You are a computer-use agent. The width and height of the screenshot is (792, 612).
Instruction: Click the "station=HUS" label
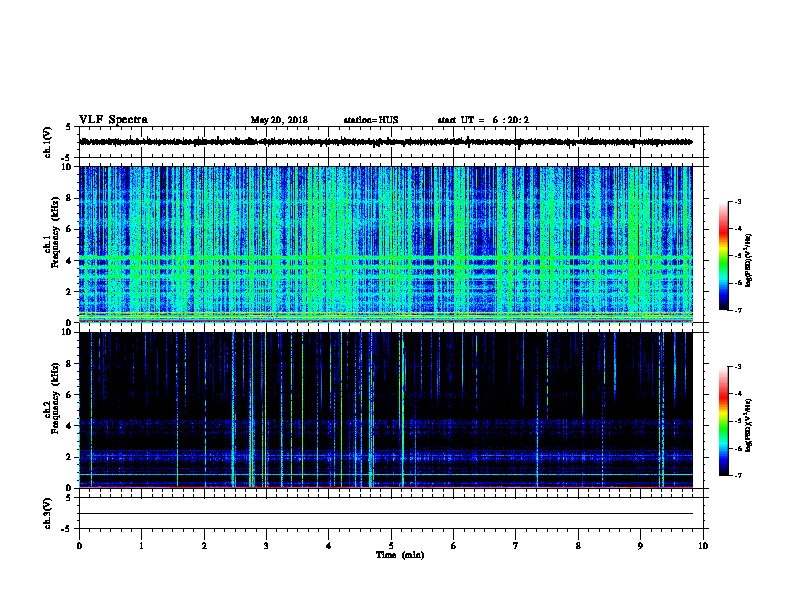[x=371, y=120]
